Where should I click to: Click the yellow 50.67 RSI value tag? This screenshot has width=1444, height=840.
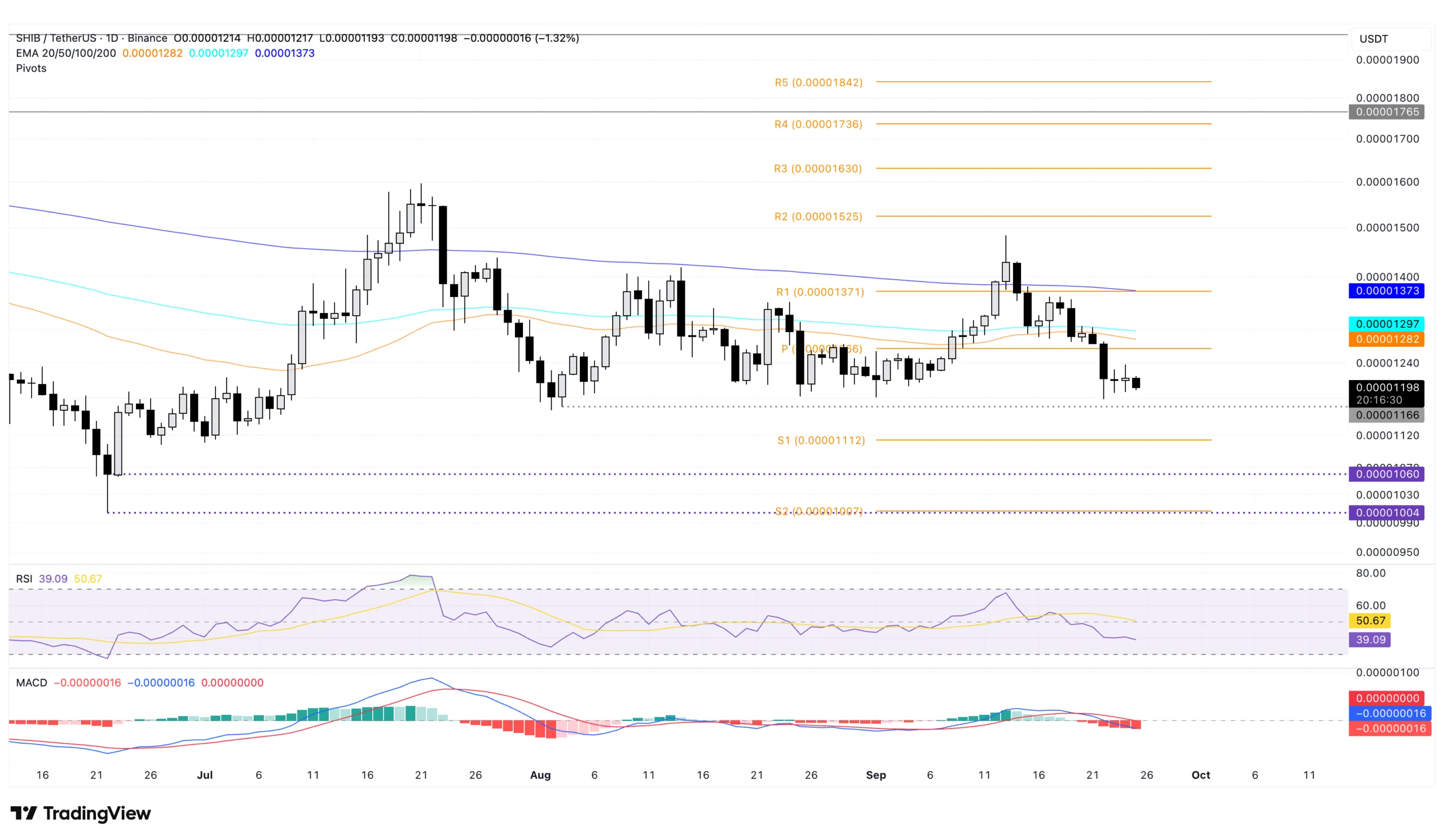click(x=1370, y=621)
